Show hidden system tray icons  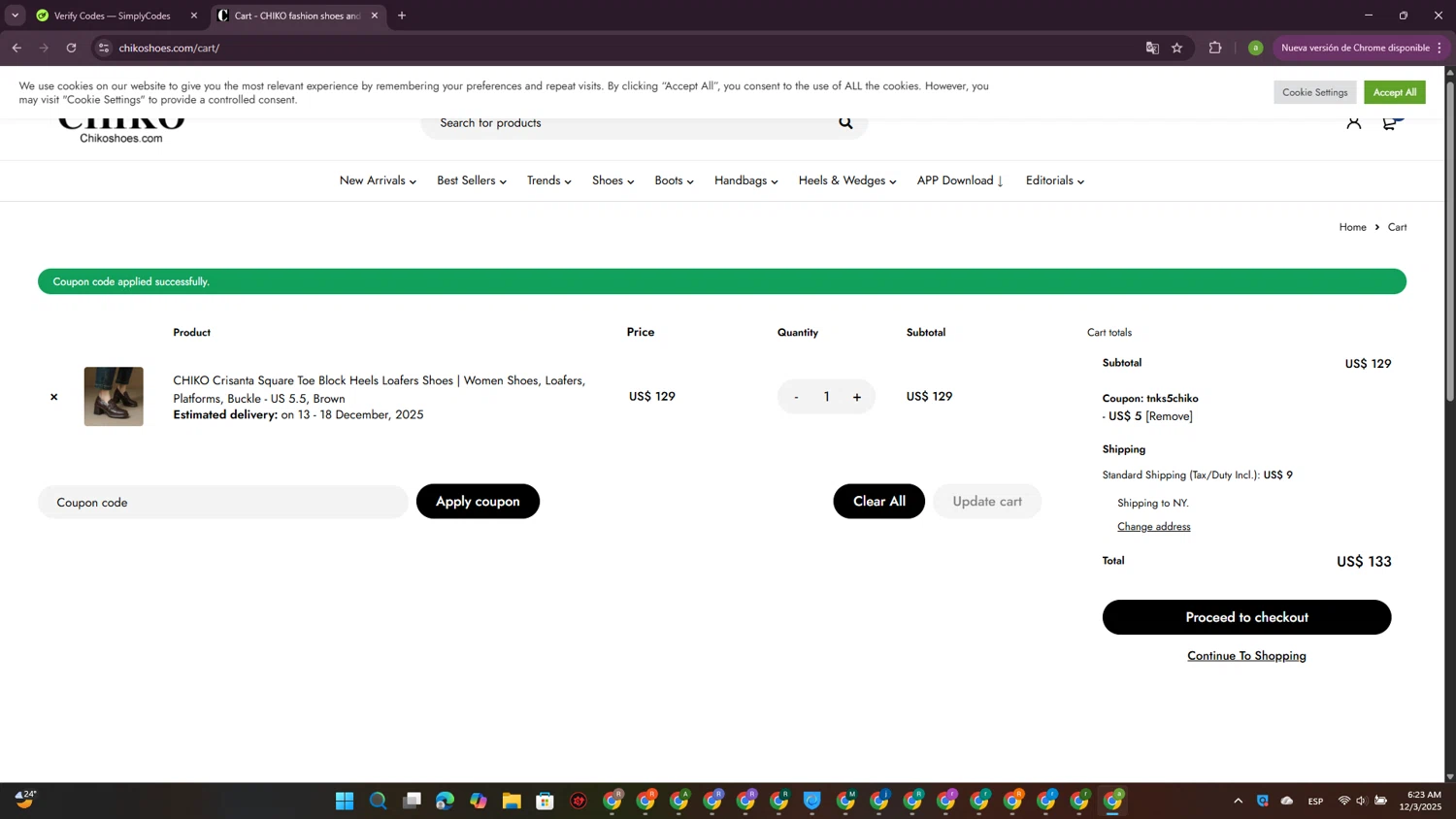click(1238, 801)
